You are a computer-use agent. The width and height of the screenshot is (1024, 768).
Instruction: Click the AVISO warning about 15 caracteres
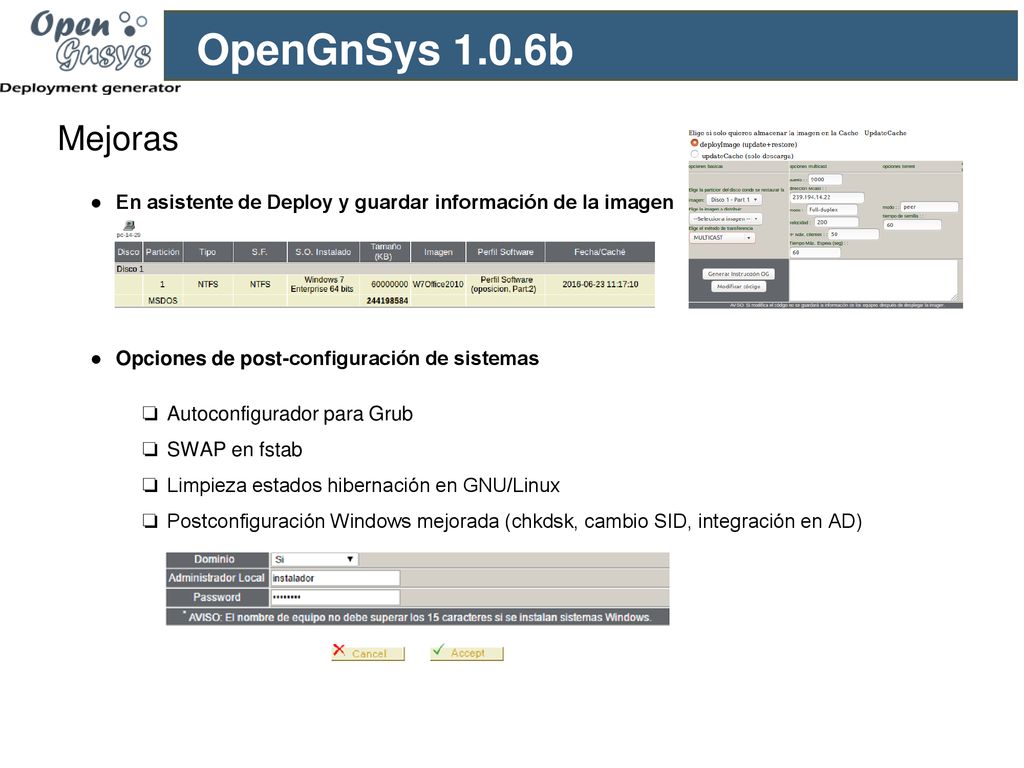pyautogui.click(x=417, y=617)
